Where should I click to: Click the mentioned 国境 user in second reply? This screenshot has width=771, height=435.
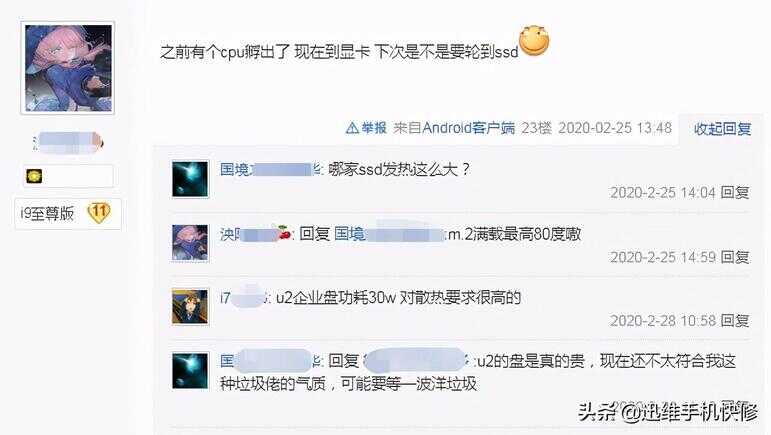click(389, 234)
